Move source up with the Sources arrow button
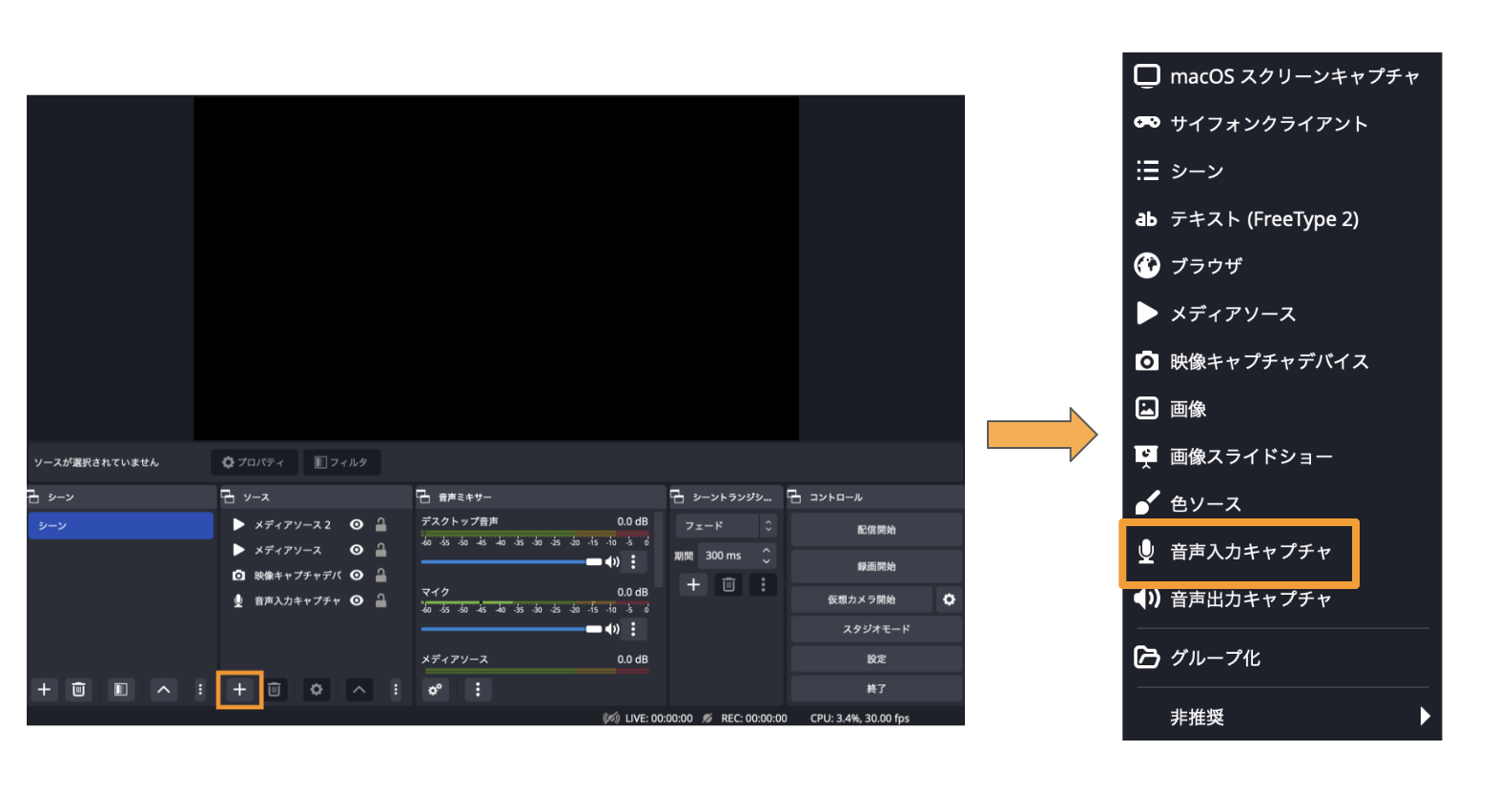 point(359,689)
